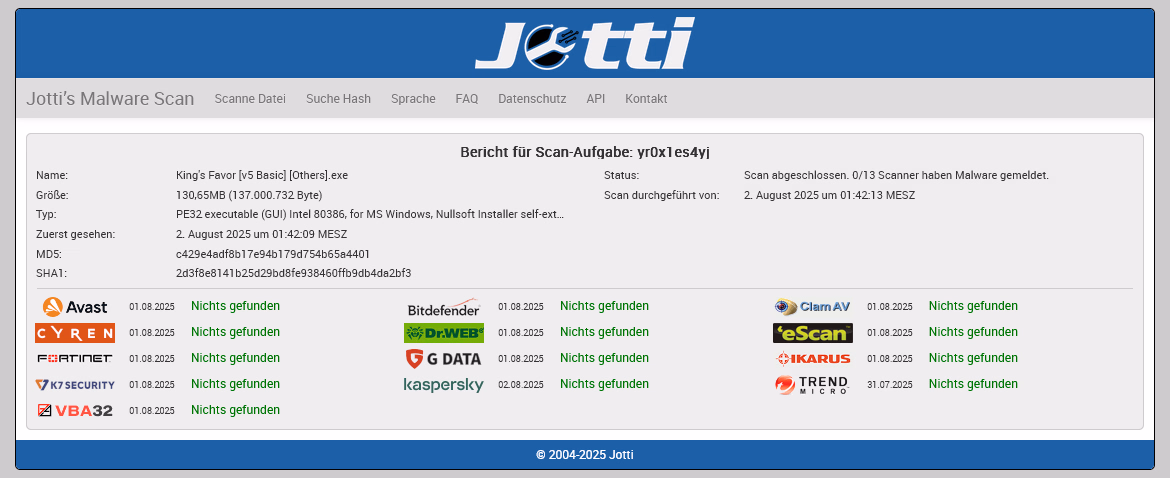Click the MD5 hash value
This screenshot has width=1170, height=478.
(x=272, y=254)
